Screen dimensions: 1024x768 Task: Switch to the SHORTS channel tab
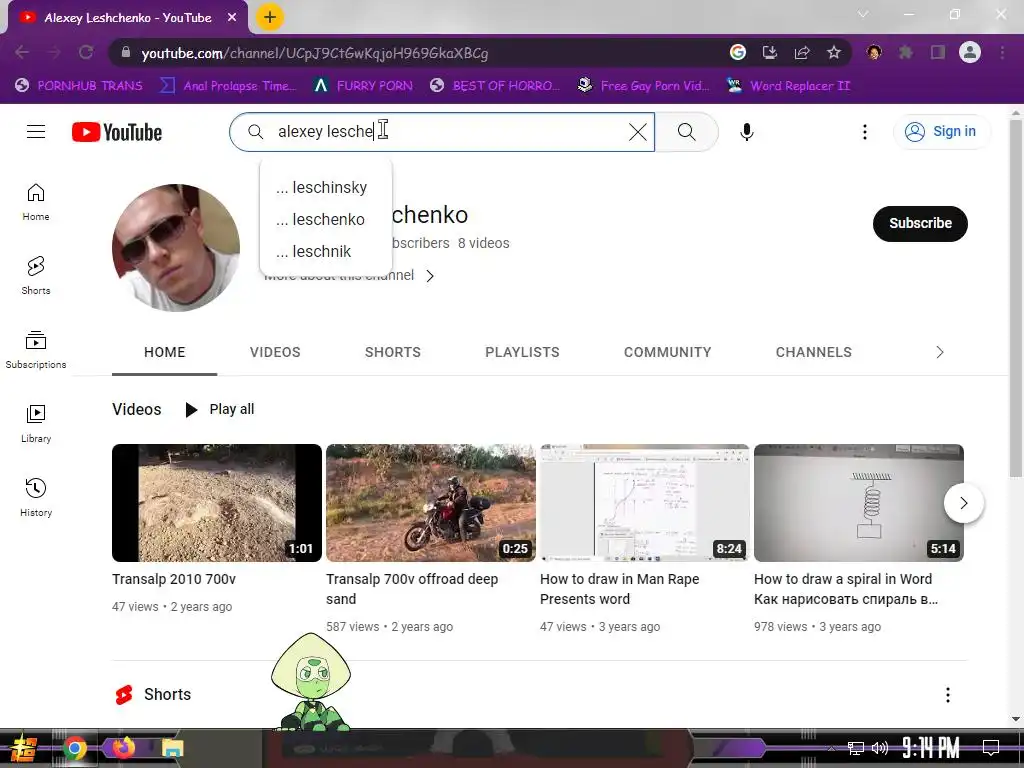pos(392,353)
